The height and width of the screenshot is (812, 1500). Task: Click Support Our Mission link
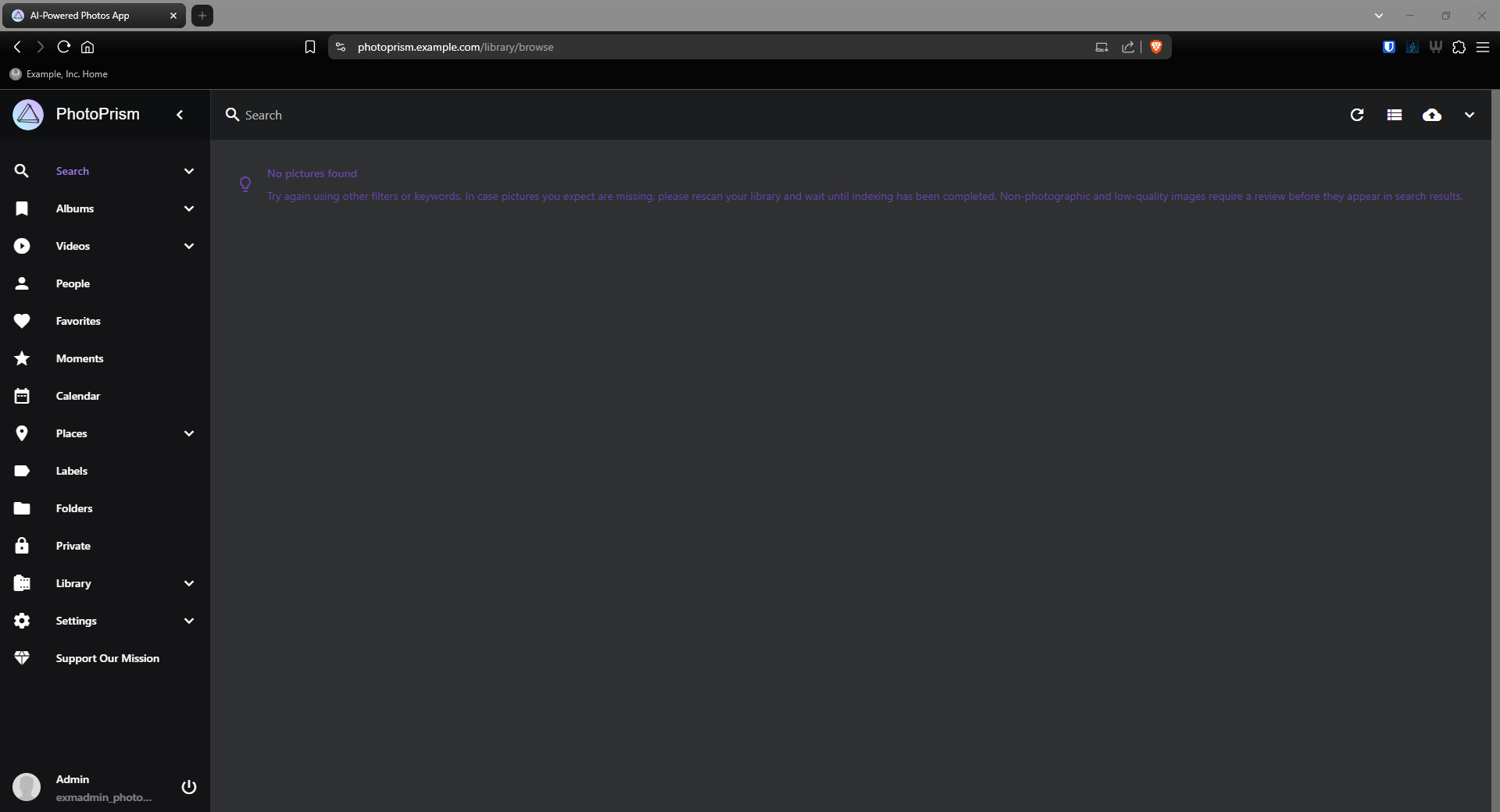coord(107,658)
